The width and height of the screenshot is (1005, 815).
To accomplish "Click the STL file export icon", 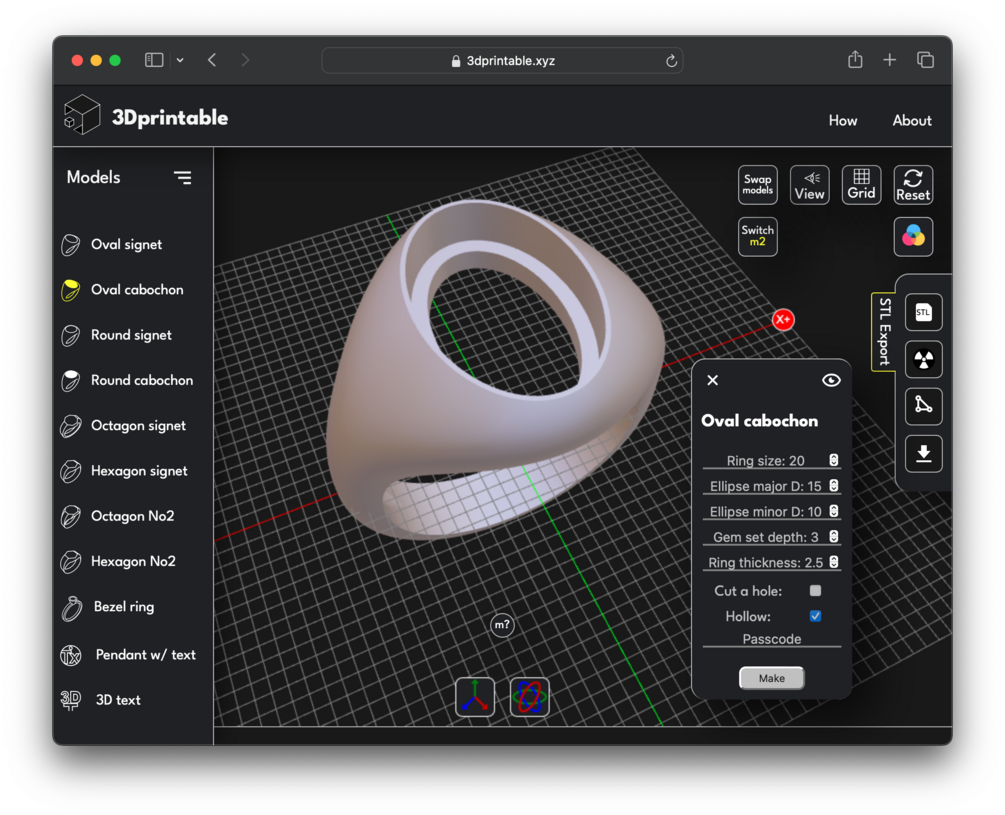I will pos(923,312).
